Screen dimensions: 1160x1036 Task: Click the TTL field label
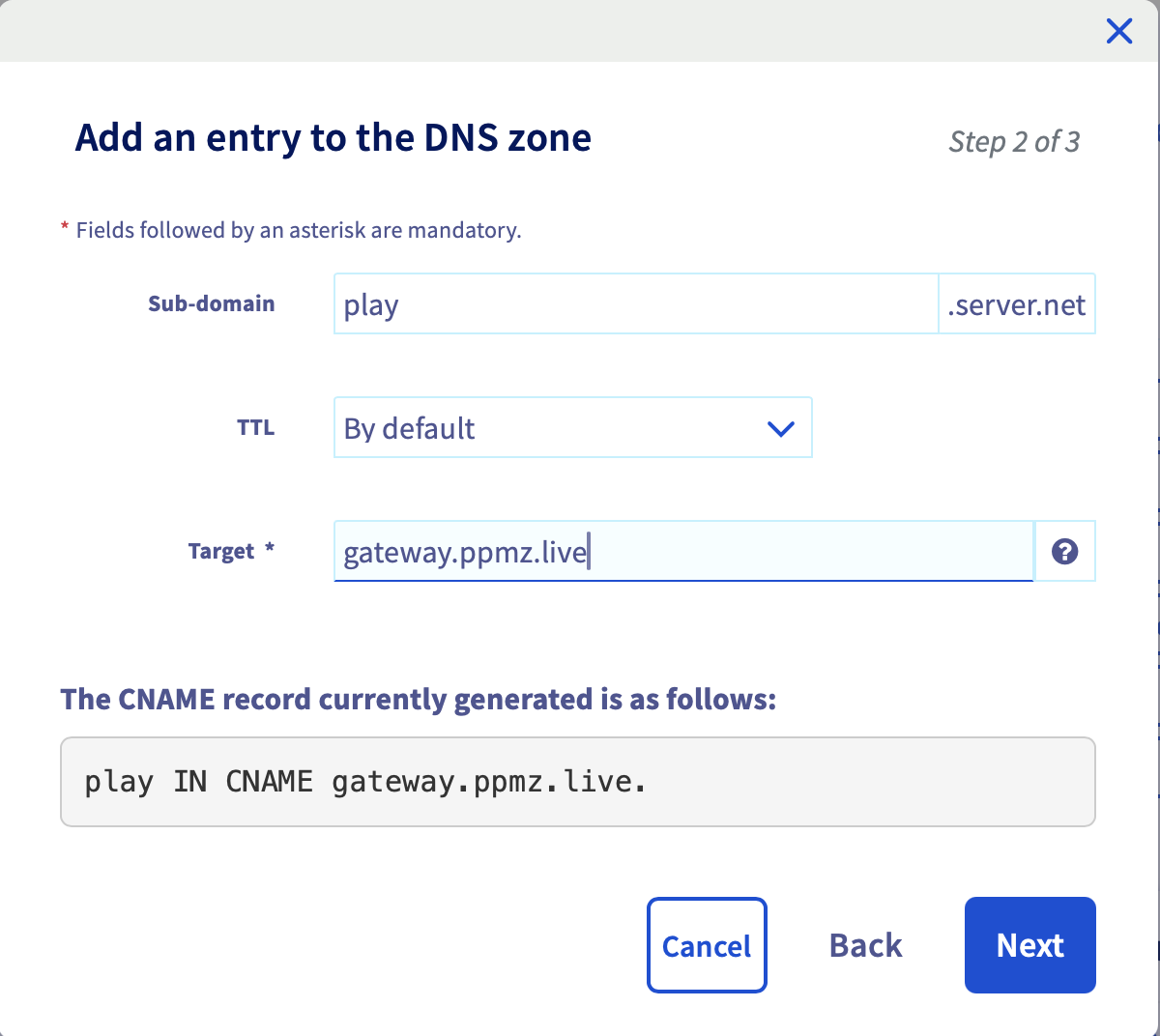[255, 427]
